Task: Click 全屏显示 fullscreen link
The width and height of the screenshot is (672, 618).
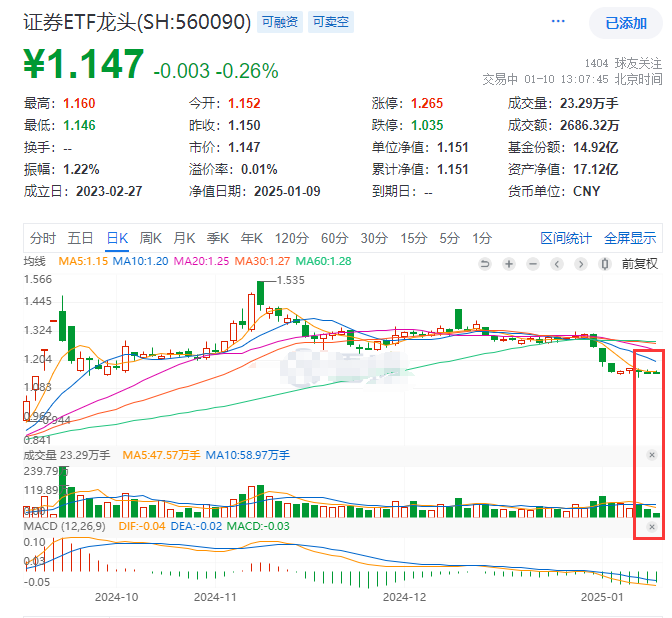Action: 629,238
